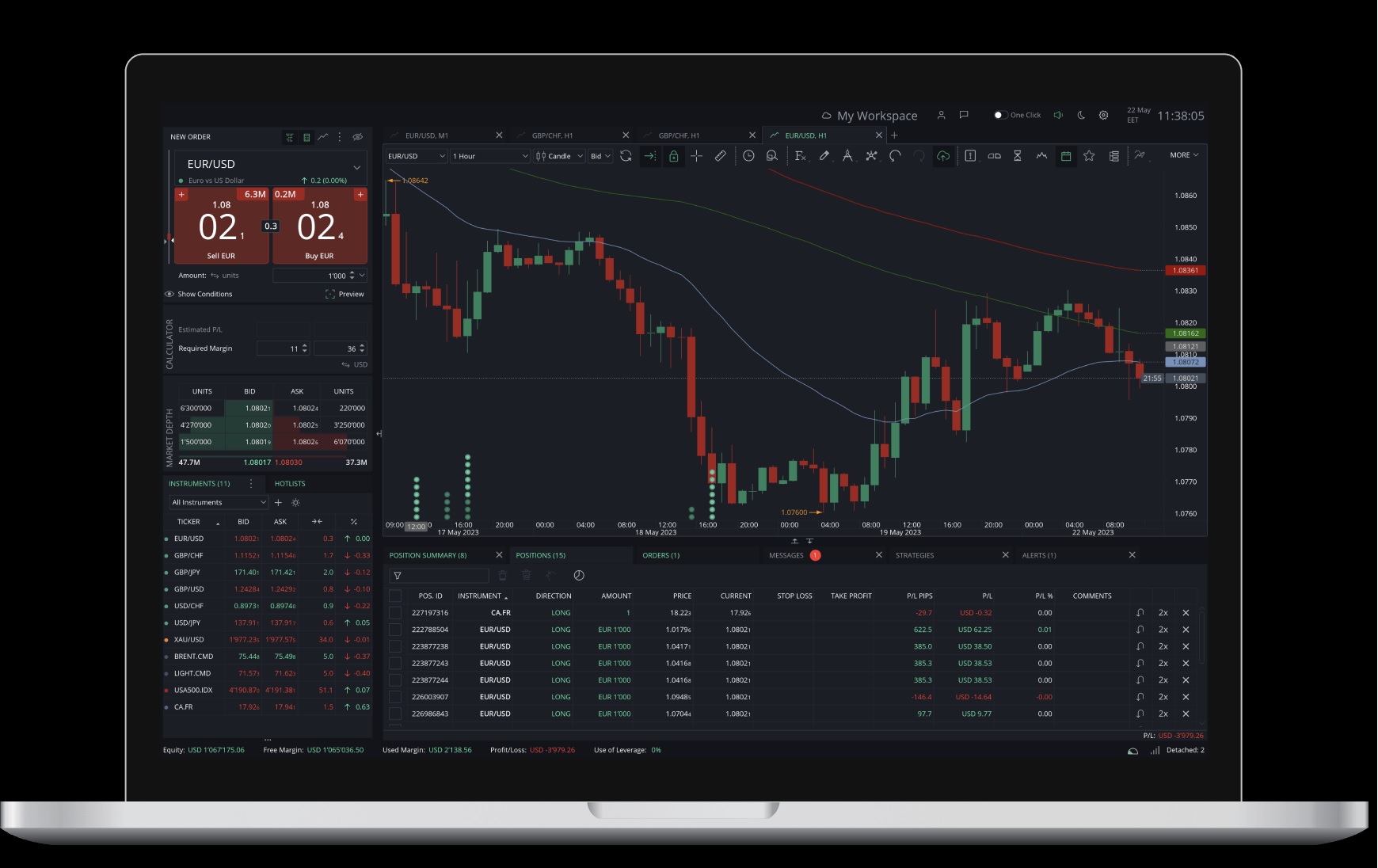Click 2x for position 227197316
Viewport: 1378px width, 868px height.
(1163, 613)
